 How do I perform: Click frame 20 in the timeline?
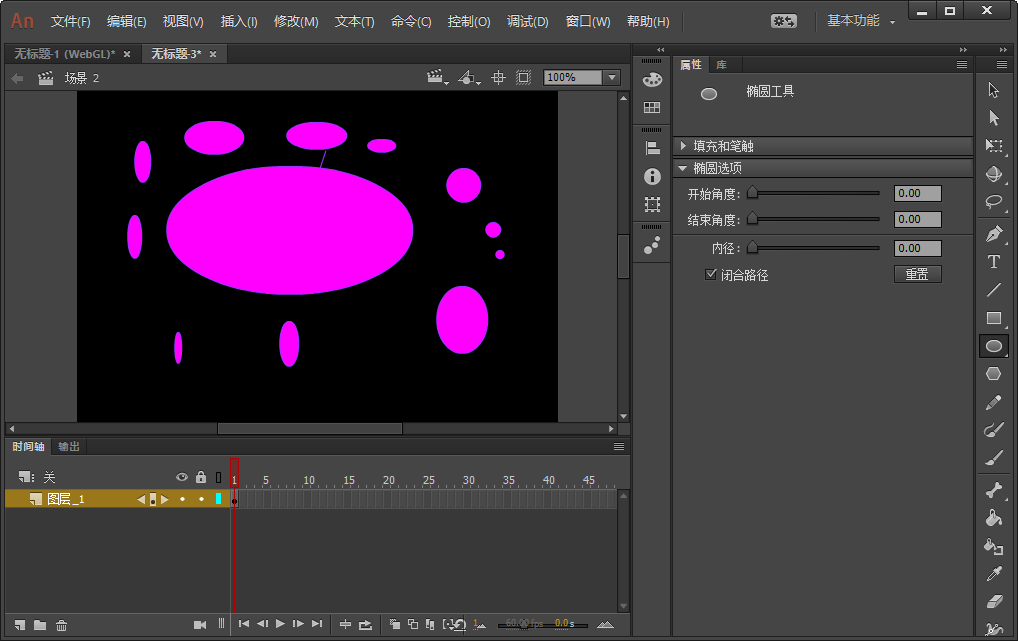(x=389, y=499)
